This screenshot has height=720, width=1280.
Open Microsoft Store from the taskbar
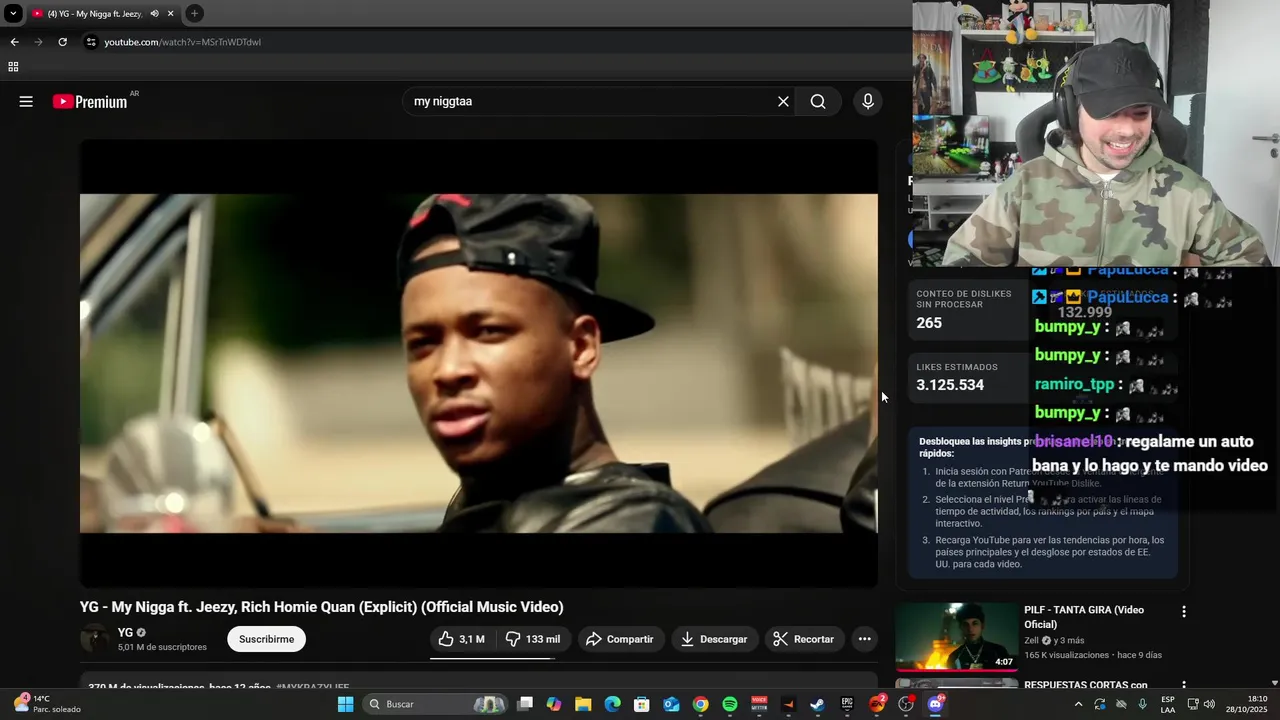tap(642, 704)
